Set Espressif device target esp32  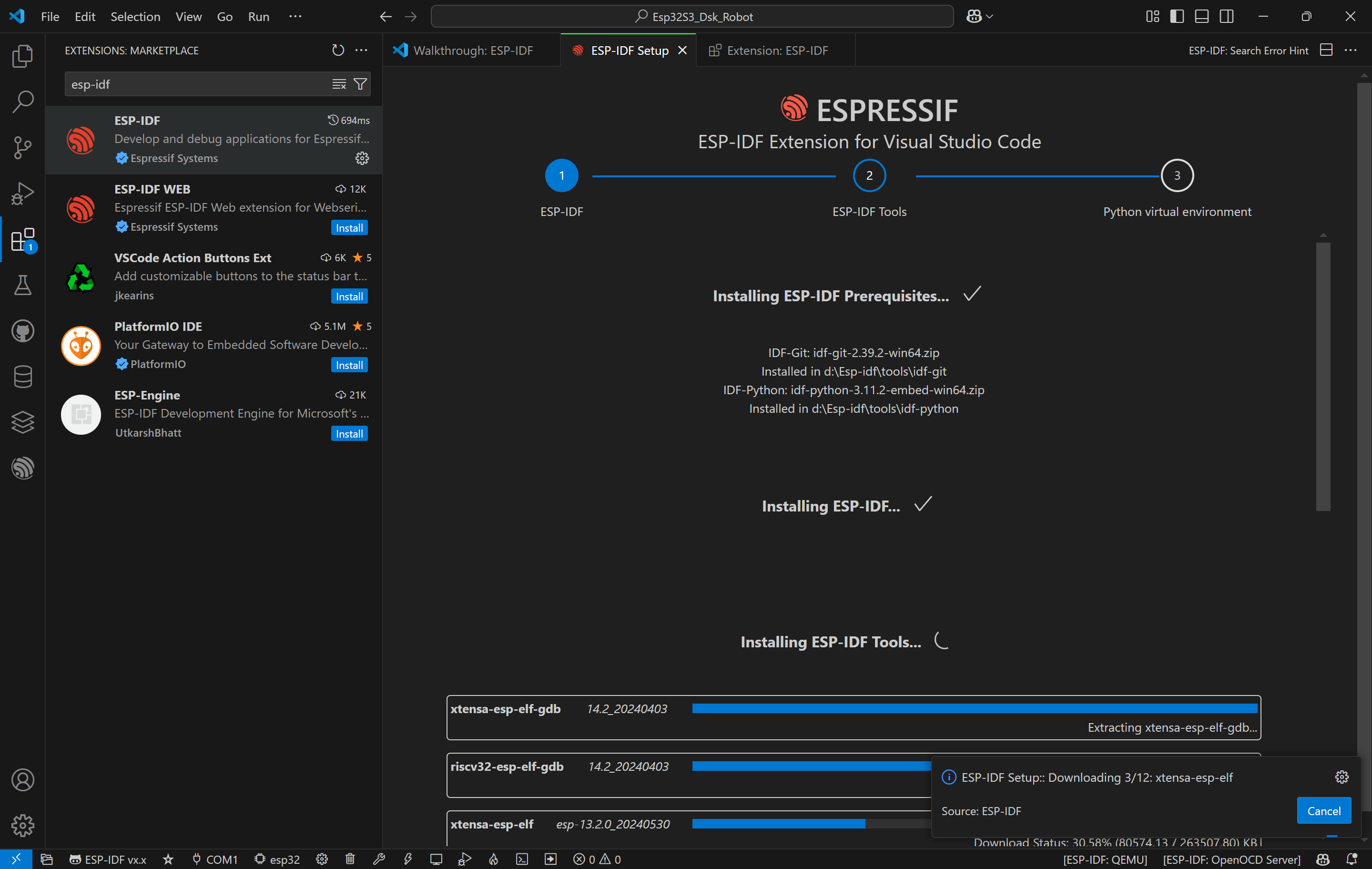click(277, 859)
